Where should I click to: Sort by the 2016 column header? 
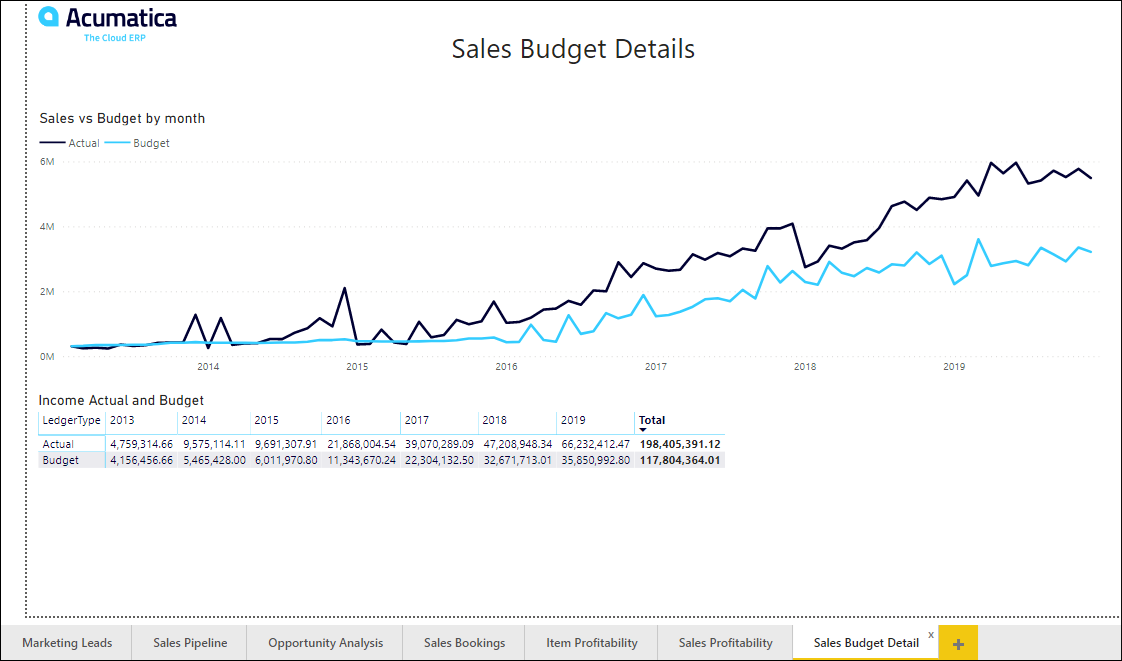tap(339, 420)
